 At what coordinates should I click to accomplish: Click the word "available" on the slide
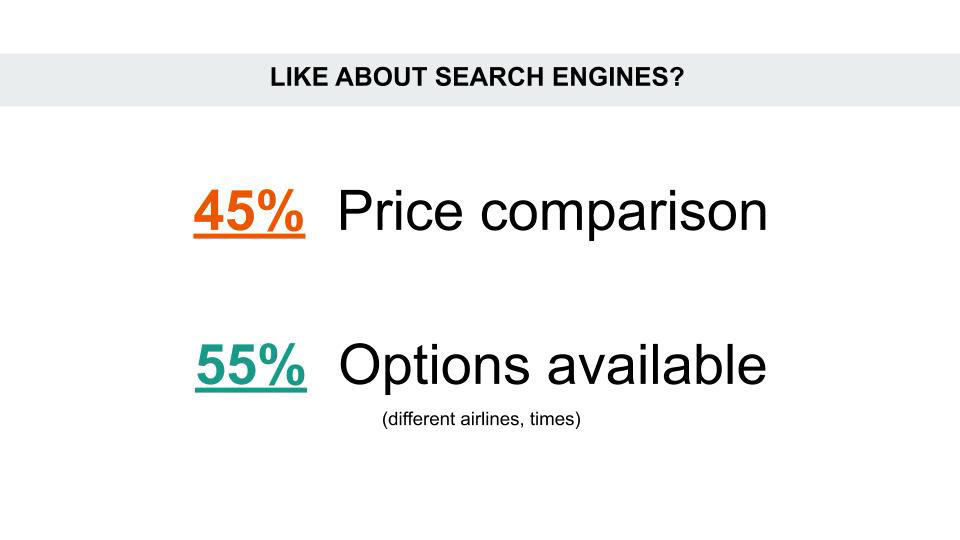pyautogui.click(x=656, y=365)
